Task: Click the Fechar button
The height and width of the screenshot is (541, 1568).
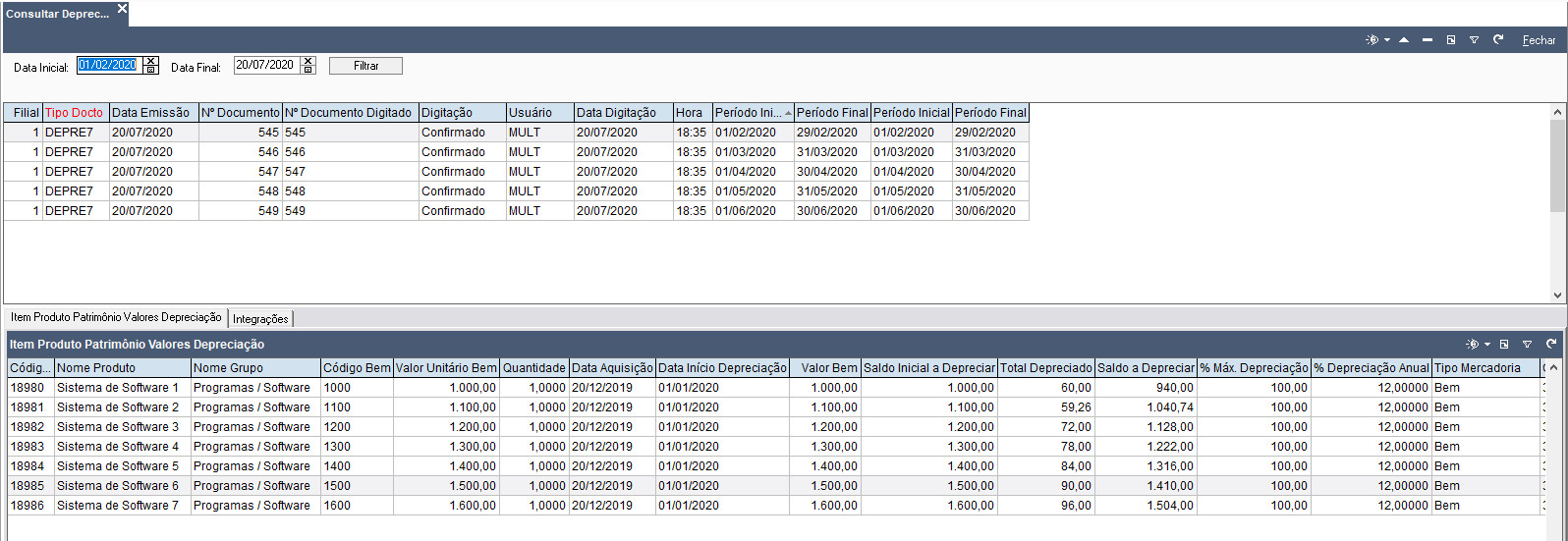Action: click(x=1539, y=40)
